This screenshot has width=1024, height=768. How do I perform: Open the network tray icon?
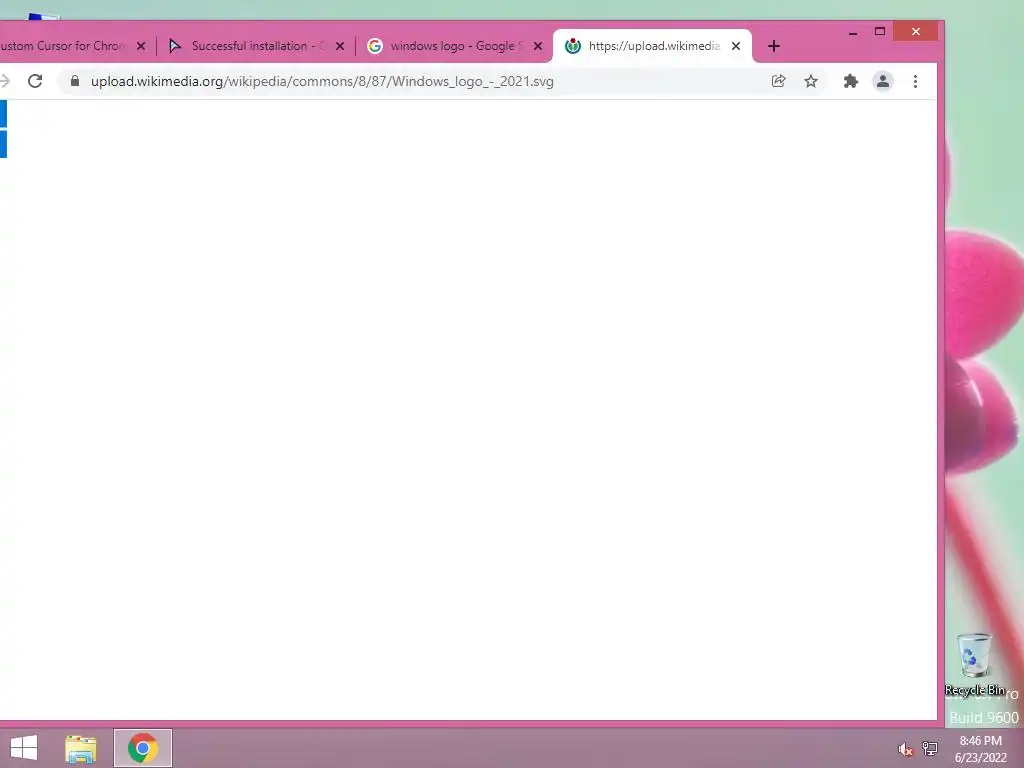point(930,748)
